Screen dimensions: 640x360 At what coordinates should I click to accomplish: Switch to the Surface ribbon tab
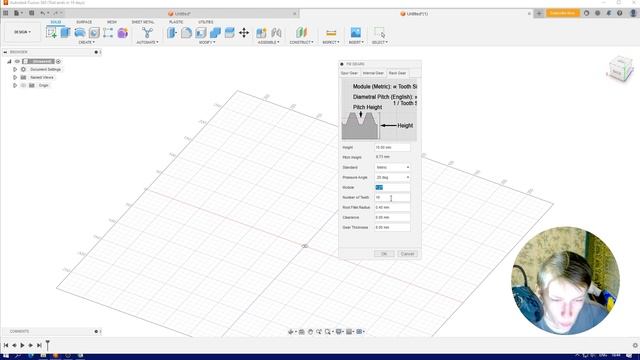pos(84,22)
